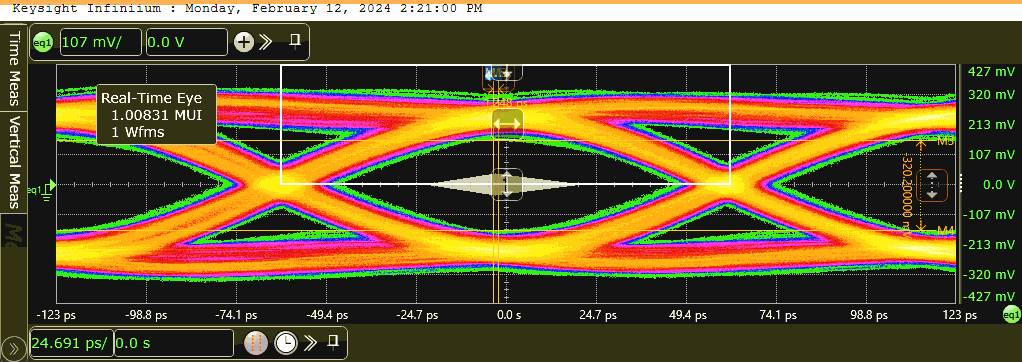Expand vertical toolbar with double chevron

[x=265, y=43]
